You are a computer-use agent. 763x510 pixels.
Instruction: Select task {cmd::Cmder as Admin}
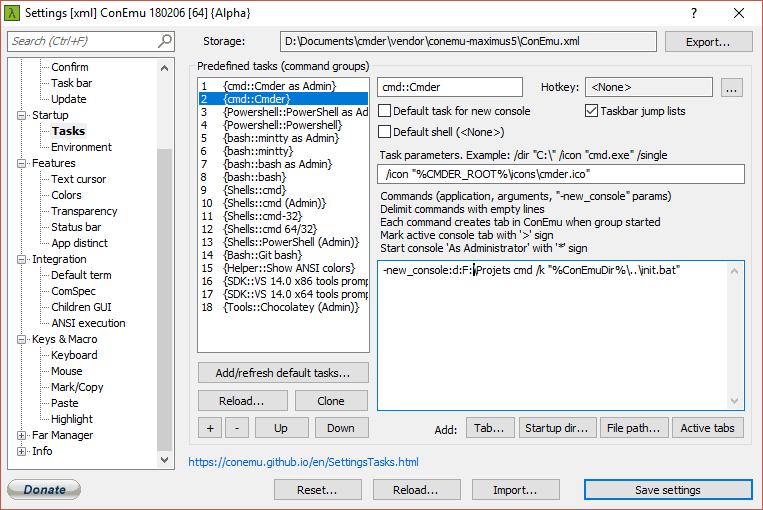pyautogui.click(x=283, y=86)
